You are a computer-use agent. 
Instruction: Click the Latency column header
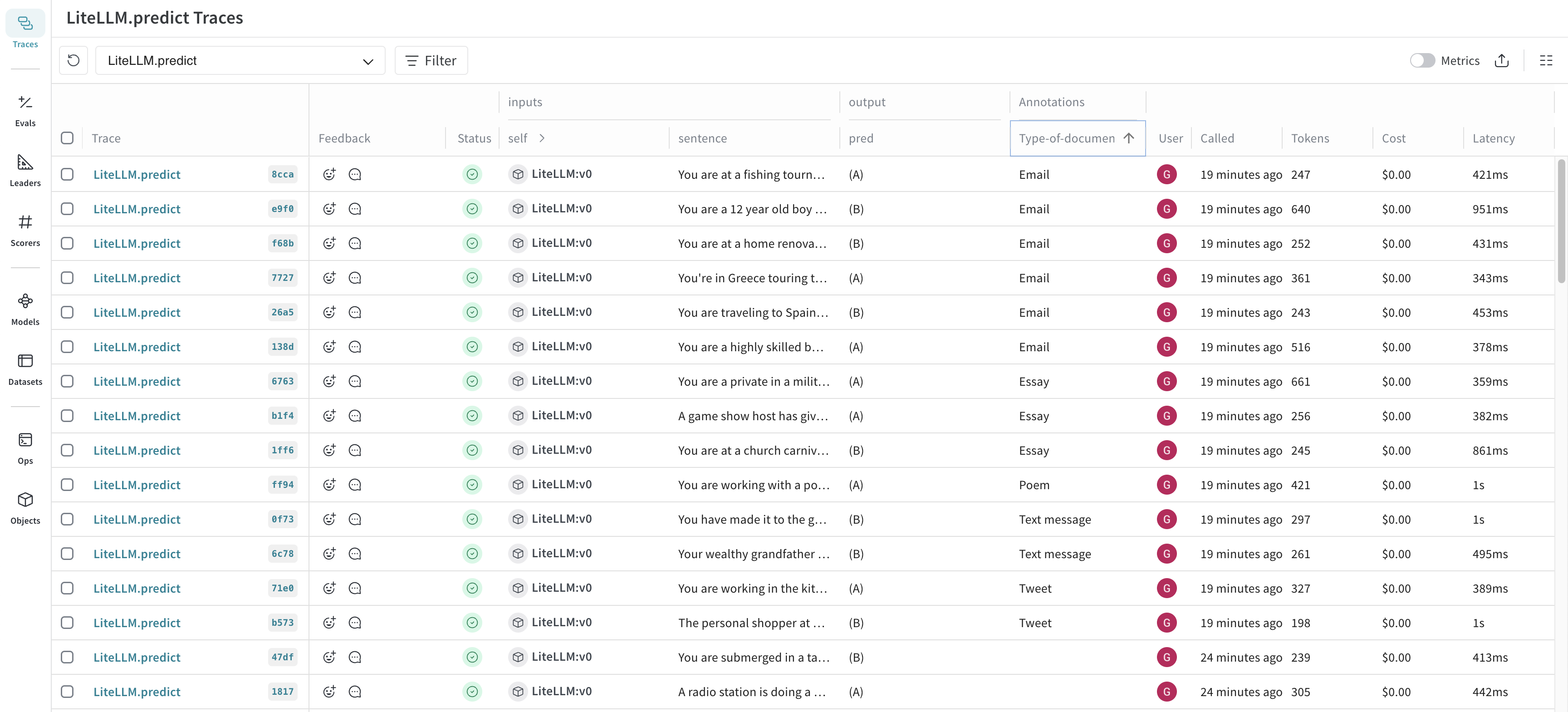1493,138
